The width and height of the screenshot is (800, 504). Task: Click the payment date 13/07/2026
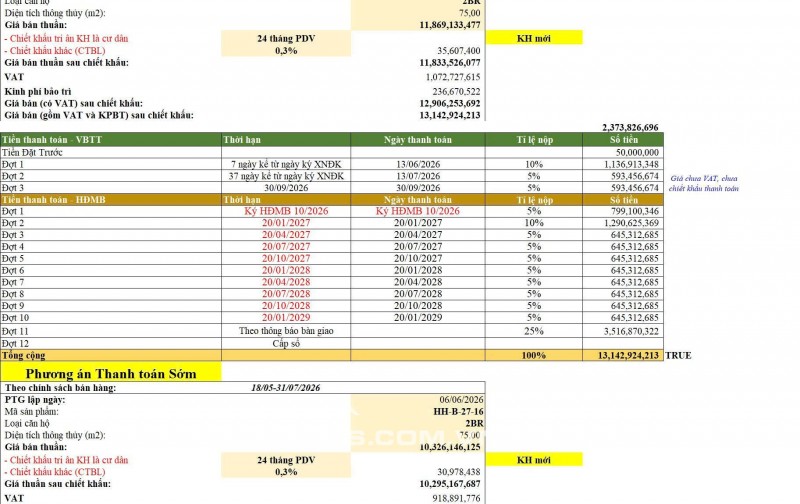(x=418, y=176)
